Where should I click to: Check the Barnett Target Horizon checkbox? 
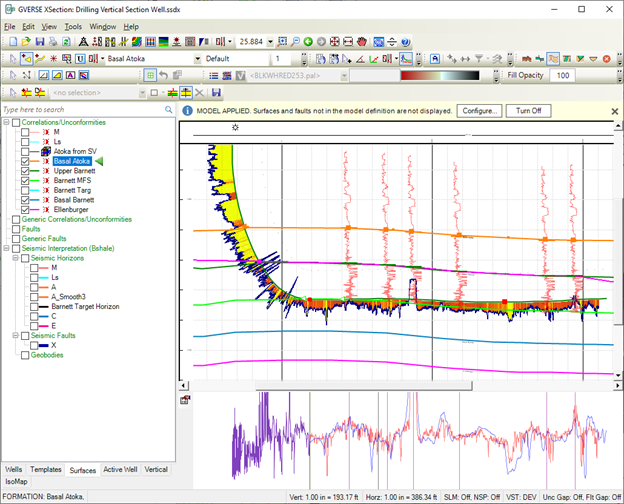(x=34, y=307)
